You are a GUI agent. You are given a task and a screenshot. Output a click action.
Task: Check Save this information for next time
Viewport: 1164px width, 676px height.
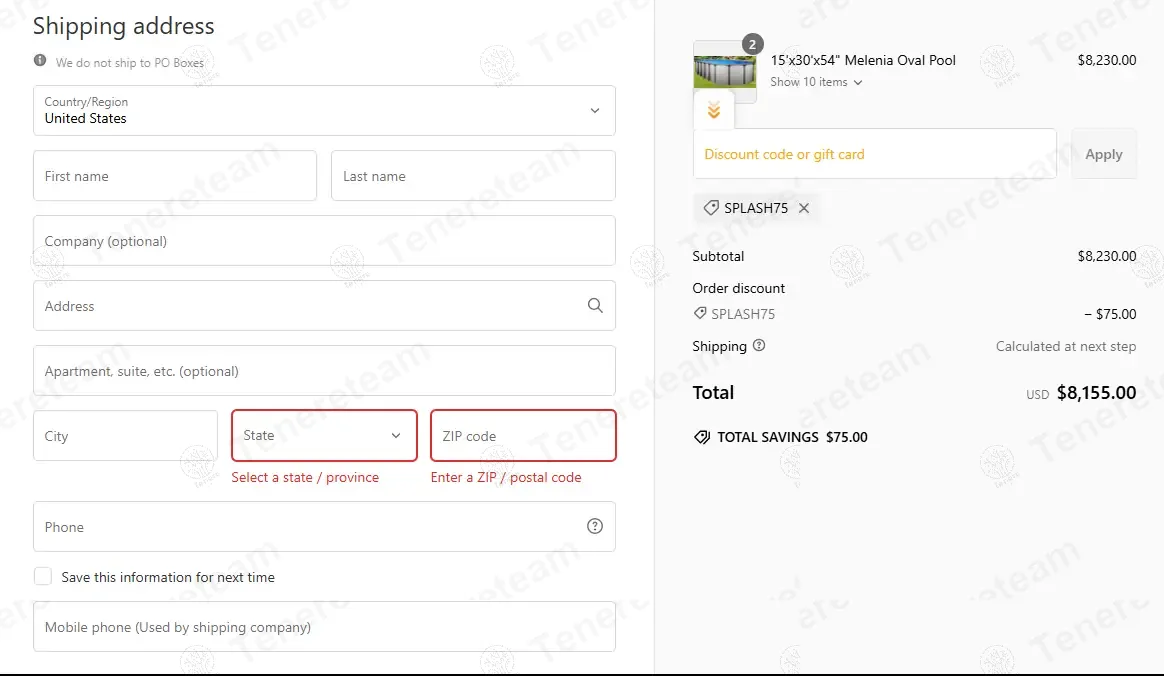point(43,577)
